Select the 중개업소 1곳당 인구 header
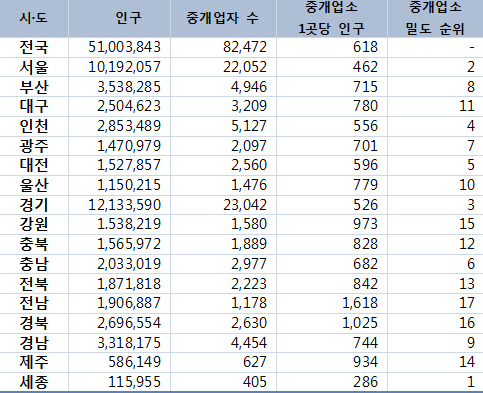Image resolution: width=483 pixels, height=393 pixels. coord(332,18)
